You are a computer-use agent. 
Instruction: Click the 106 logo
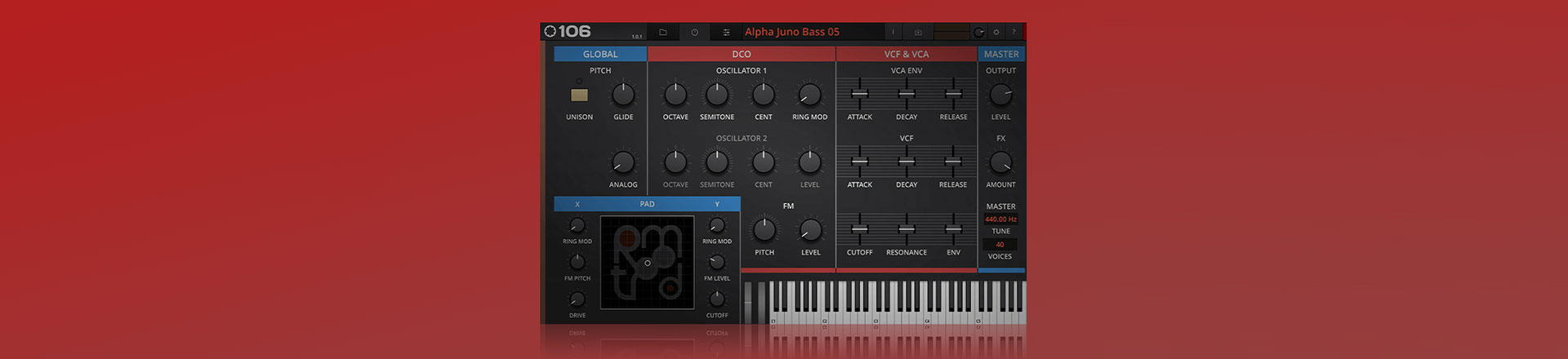[x=568, y=32]
